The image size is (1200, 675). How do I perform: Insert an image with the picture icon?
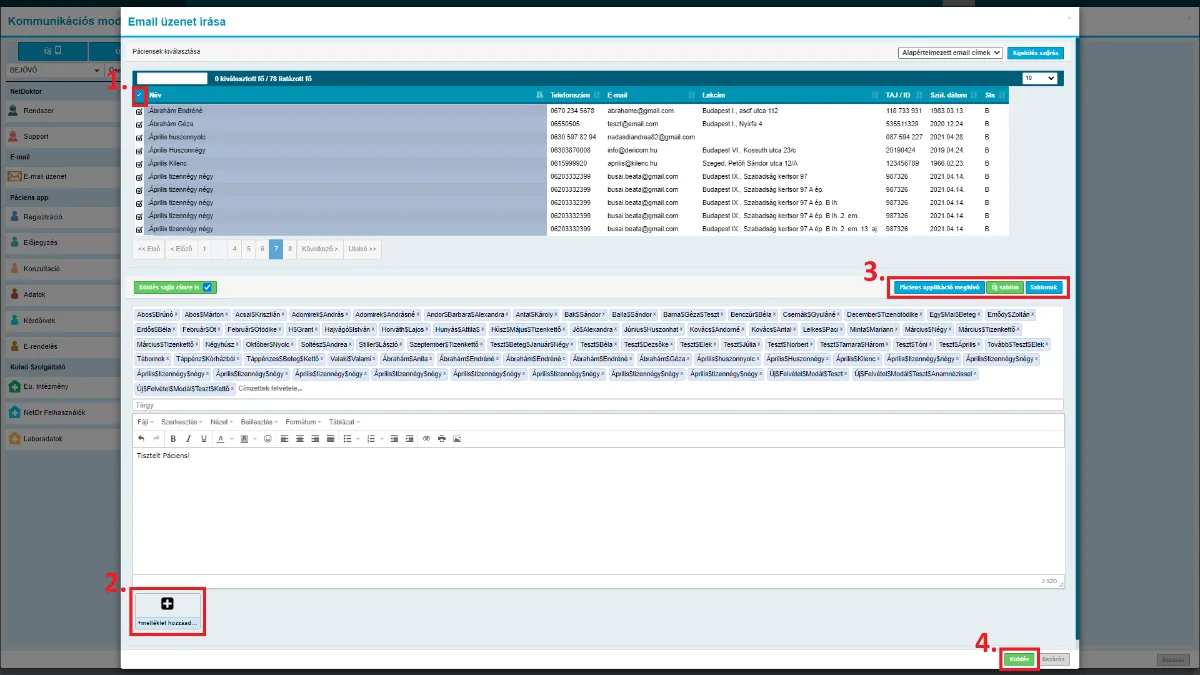pyautogui.click(x=457, y=438)
